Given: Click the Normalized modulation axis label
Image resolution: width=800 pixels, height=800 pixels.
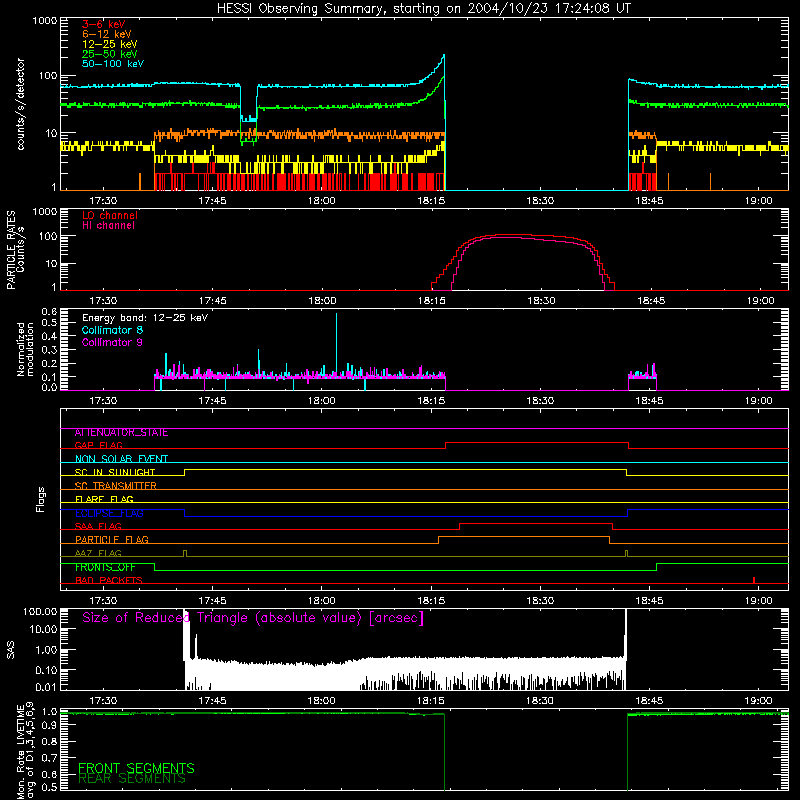Looking at the screenshot, I should click(25, 349).
